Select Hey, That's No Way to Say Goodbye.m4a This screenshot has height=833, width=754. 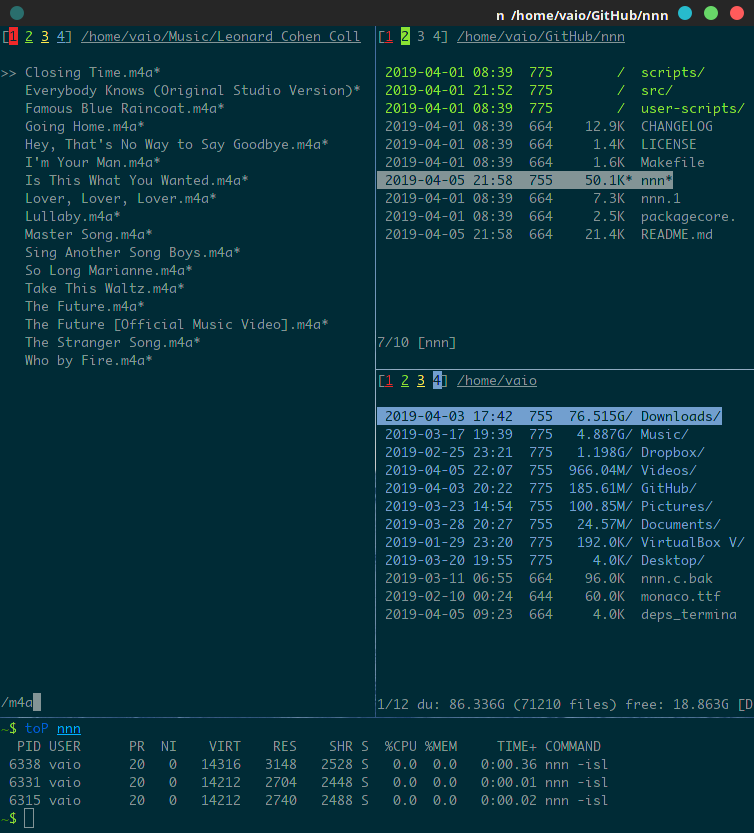[176, 144]
